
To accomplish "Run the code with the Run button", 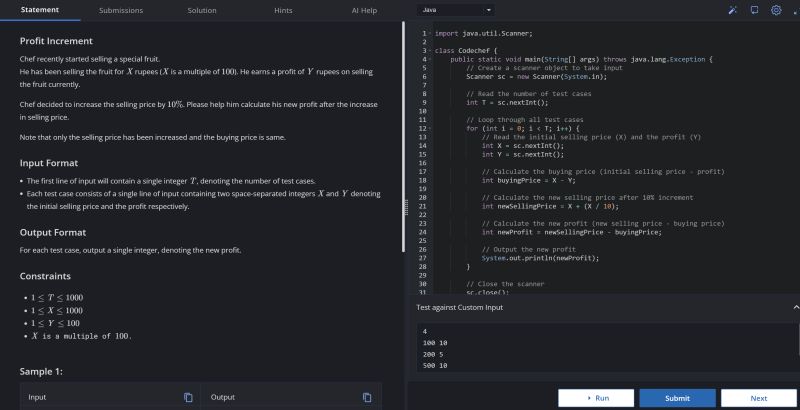I will (596, 398).
